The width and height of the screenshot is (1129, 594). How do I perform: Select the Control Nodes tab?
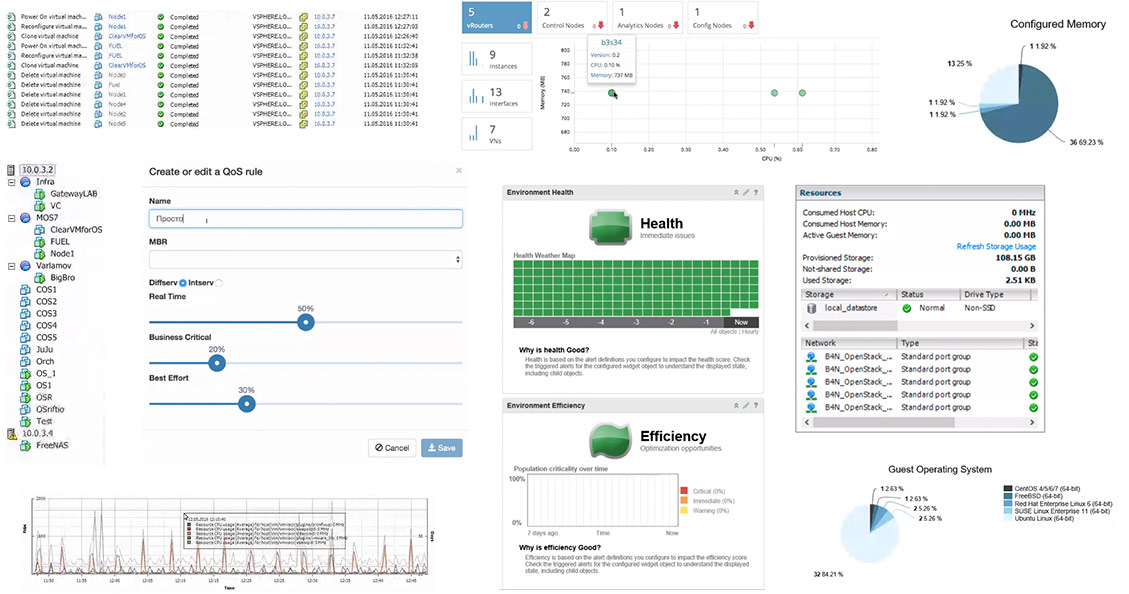coord(572,17)
